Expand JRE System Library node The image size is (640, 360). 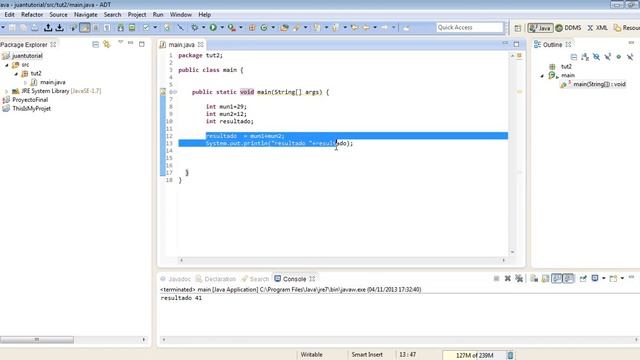click(7, 91)
